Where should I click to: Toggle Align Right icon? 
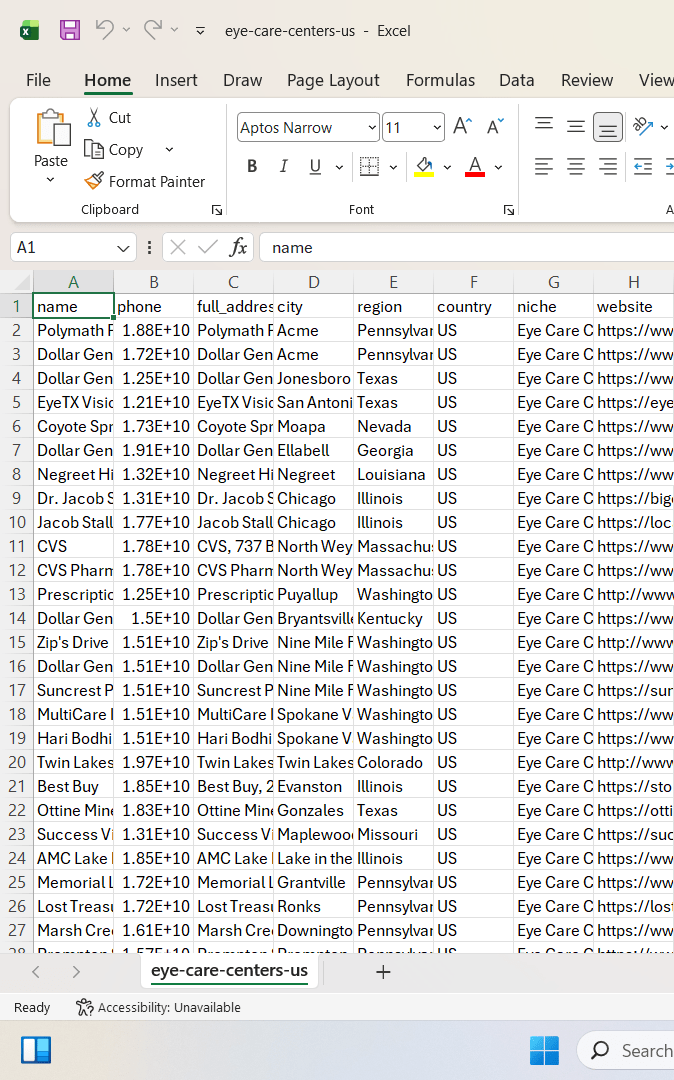point(607,167)
